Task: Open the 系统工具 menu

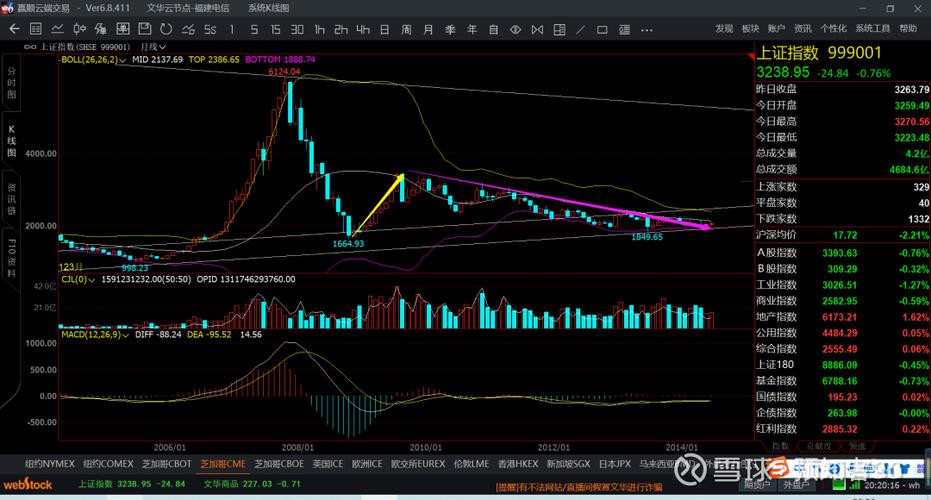Action: click(x=873, y=29)
